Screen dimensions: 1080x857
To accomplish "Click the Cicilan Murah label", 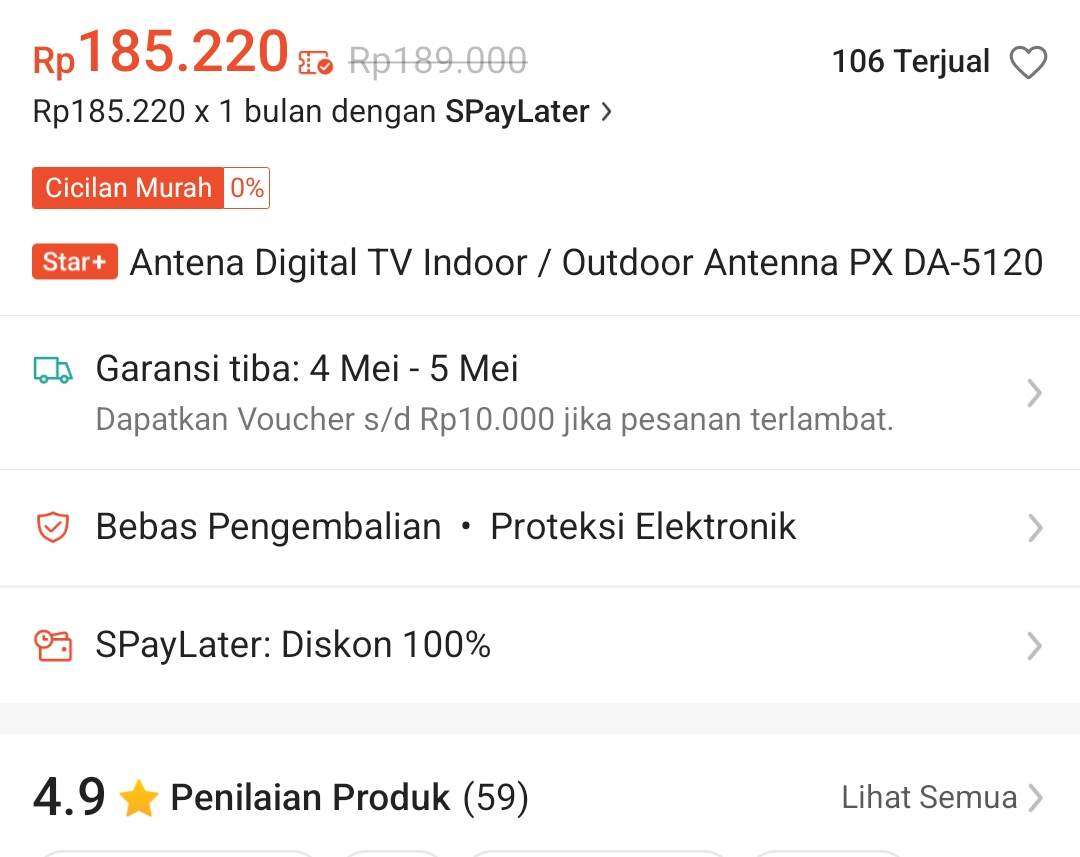I will coord(128,187).
